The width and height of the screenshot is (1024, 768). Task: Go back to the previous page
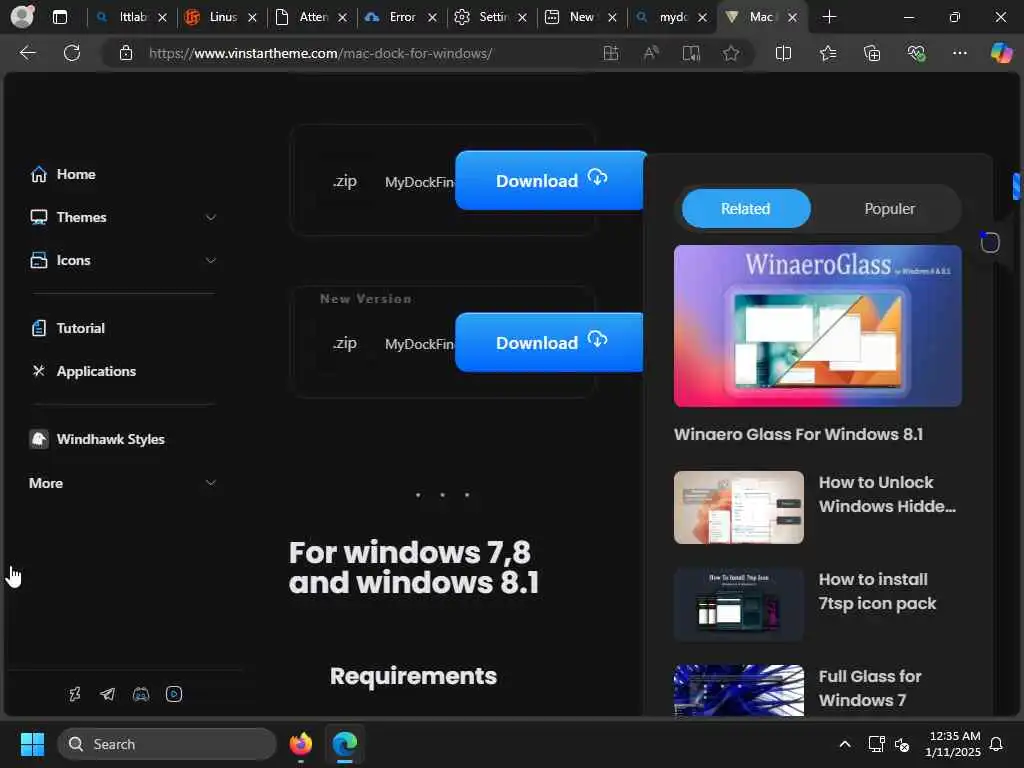[x=27, y=53]
